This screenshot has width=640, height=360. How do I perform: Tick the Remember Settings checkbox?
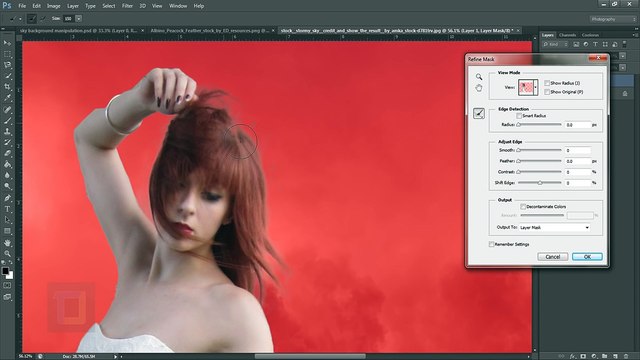click(491, 244)
